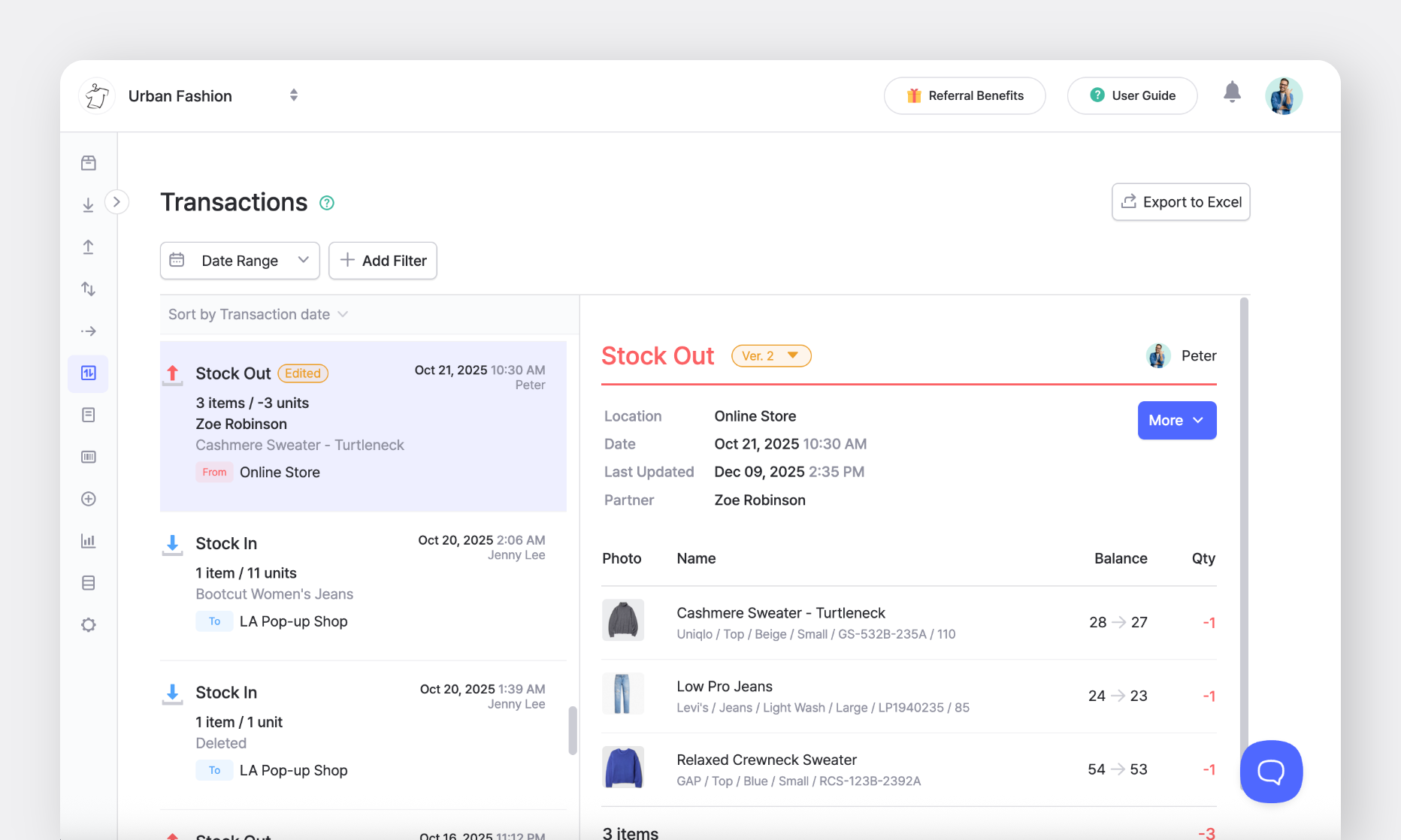1401x840 pixels.
Task: Click the Adjust stock arrows sidebar icon
Action: 88,289
